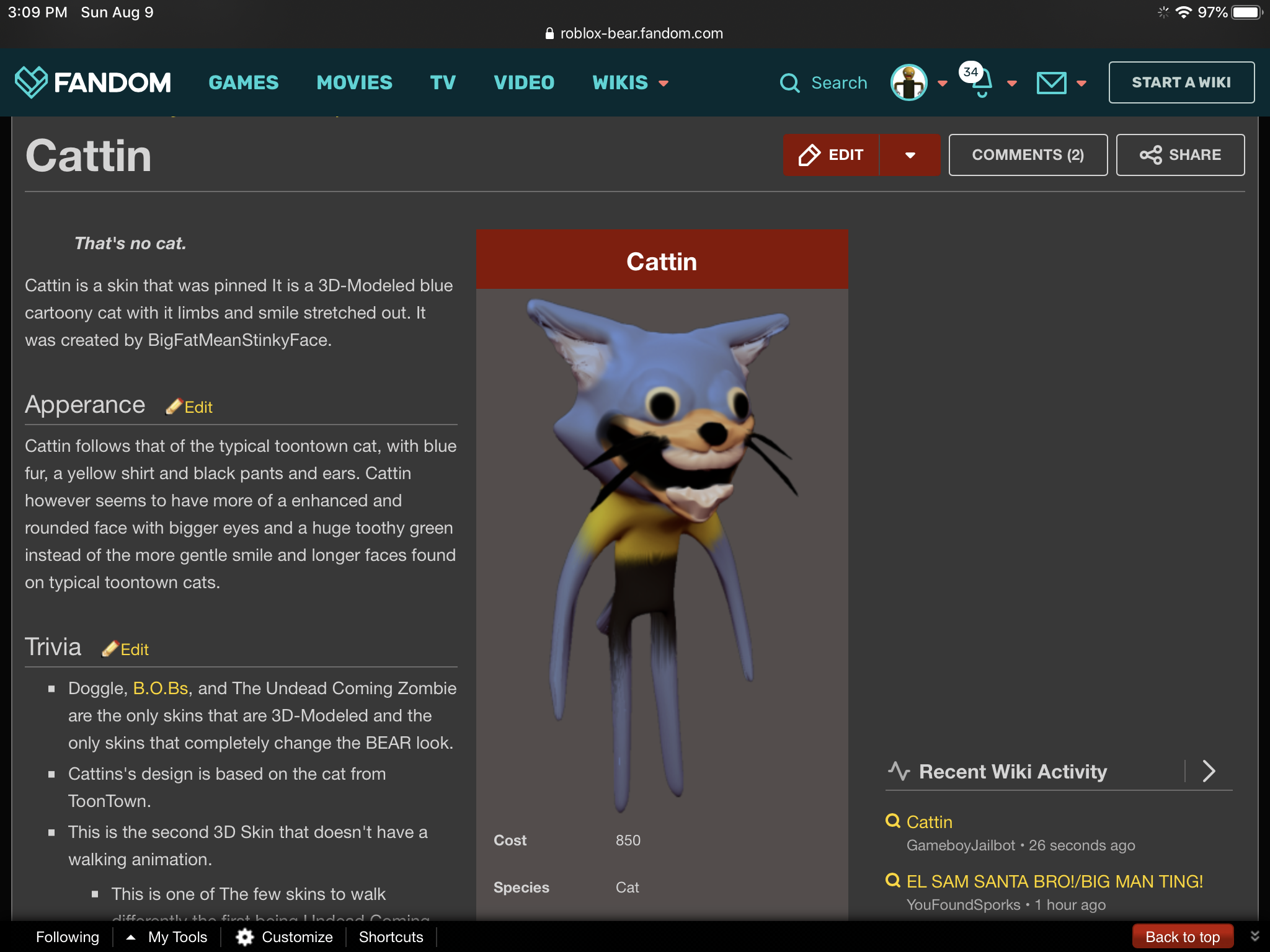The image size is (1270, 952).
Task: Open COMMENTS (2)
Action: 1028,155
